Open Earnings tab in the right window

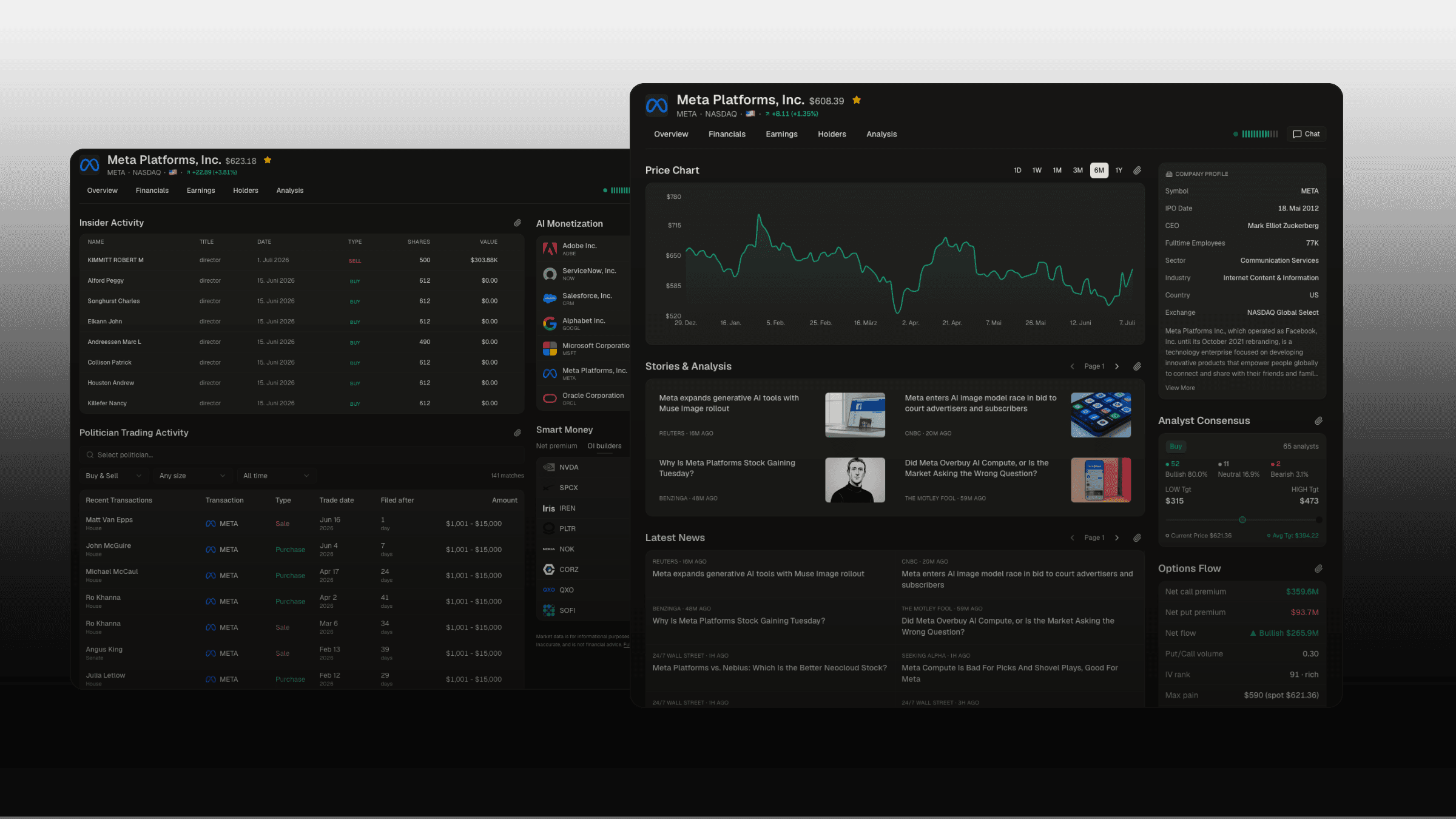(x=781, y=135)
